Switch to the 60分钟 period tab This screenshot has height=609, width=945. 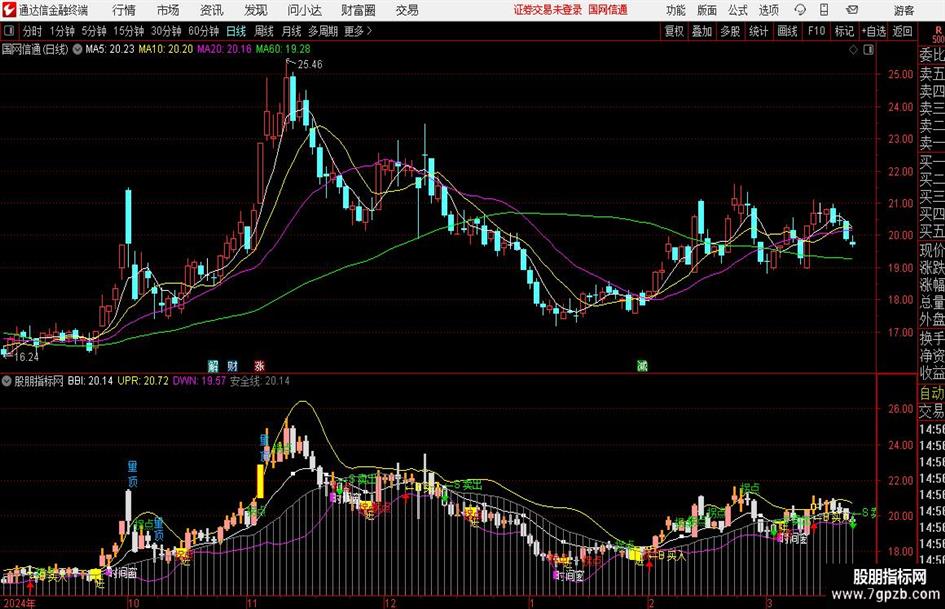[x=204, y=31]
